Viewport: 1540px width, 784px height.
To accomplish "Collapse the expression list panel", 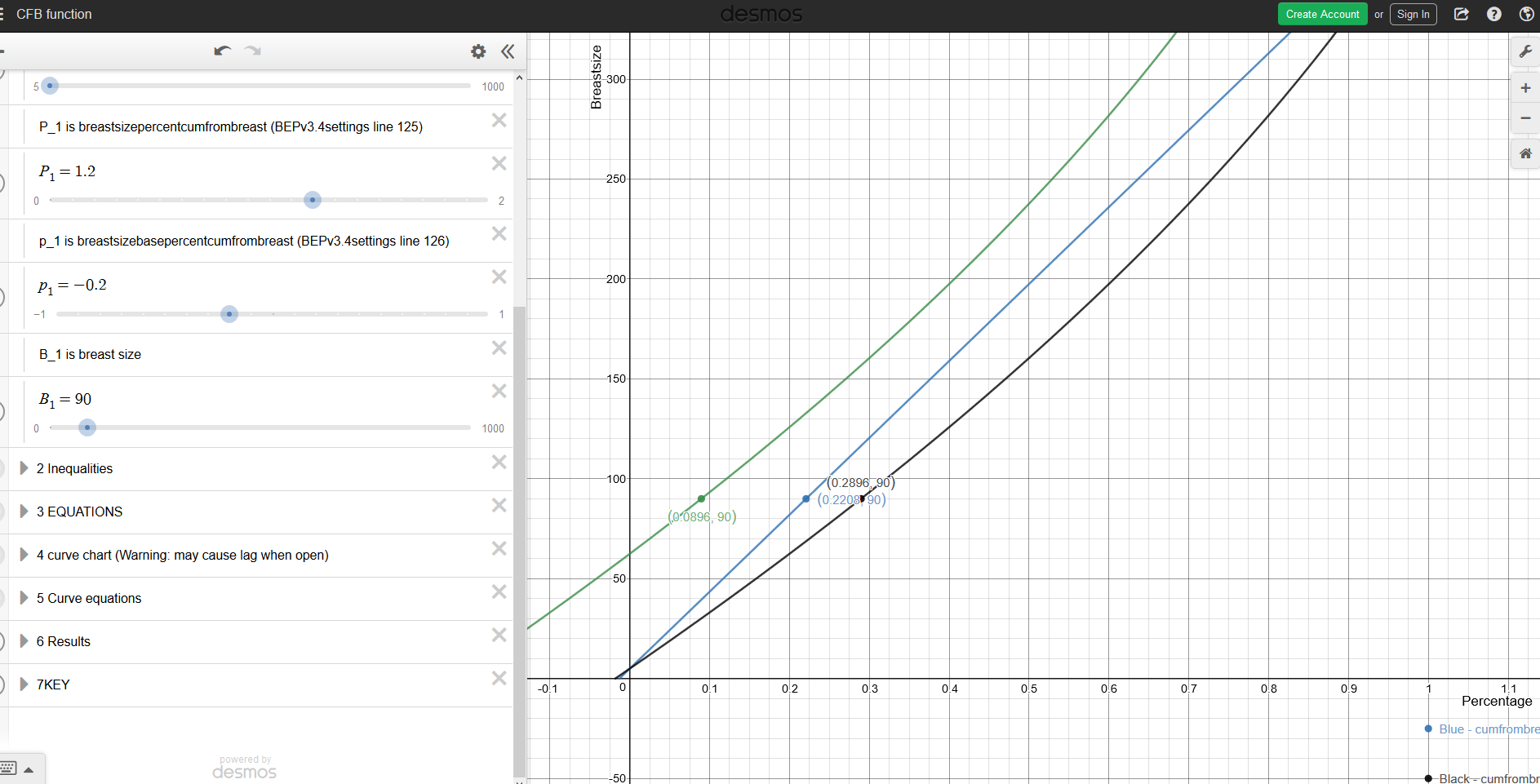I will point(508,51).
